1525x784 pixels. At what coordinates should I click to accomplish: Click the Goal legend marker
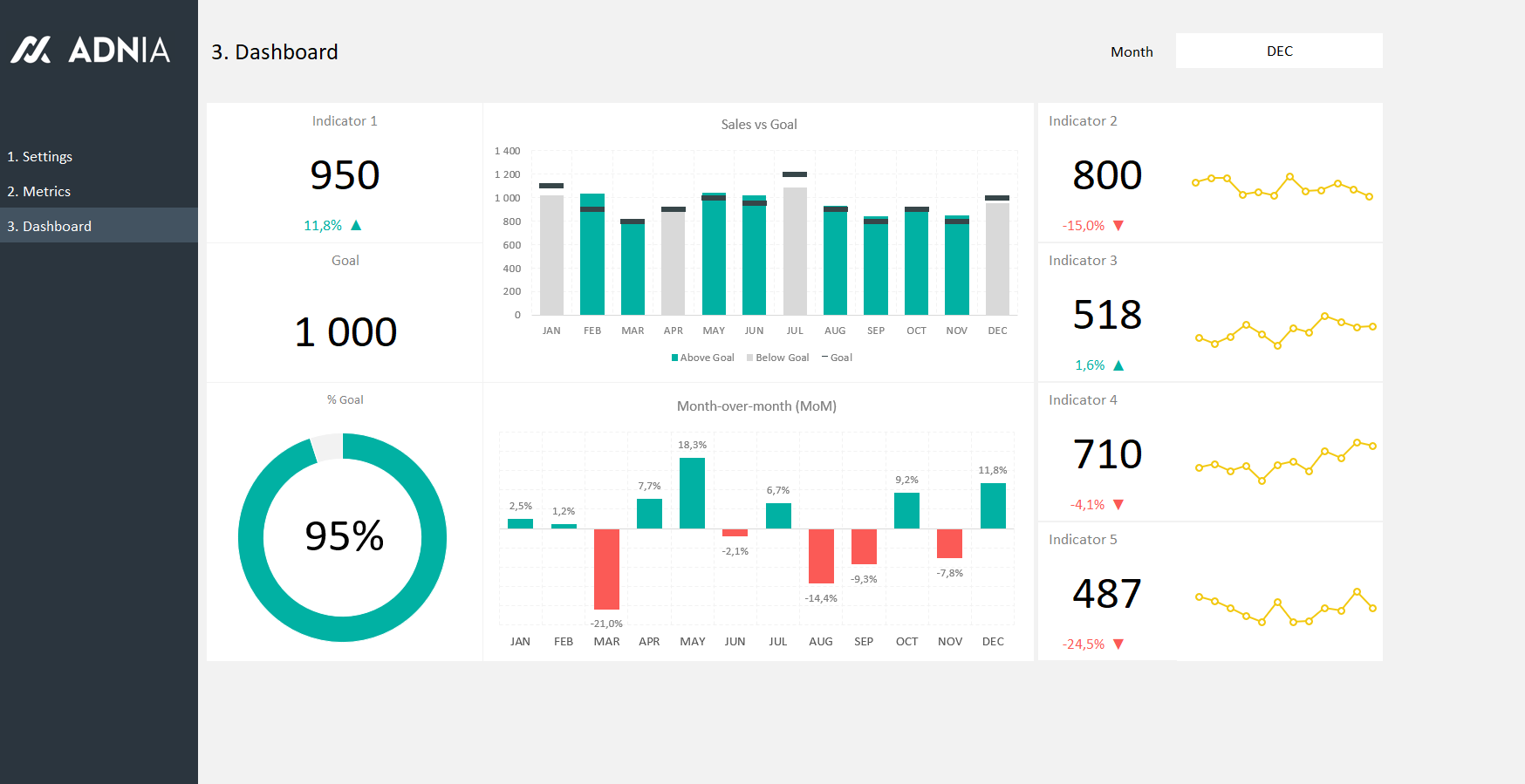825,358
